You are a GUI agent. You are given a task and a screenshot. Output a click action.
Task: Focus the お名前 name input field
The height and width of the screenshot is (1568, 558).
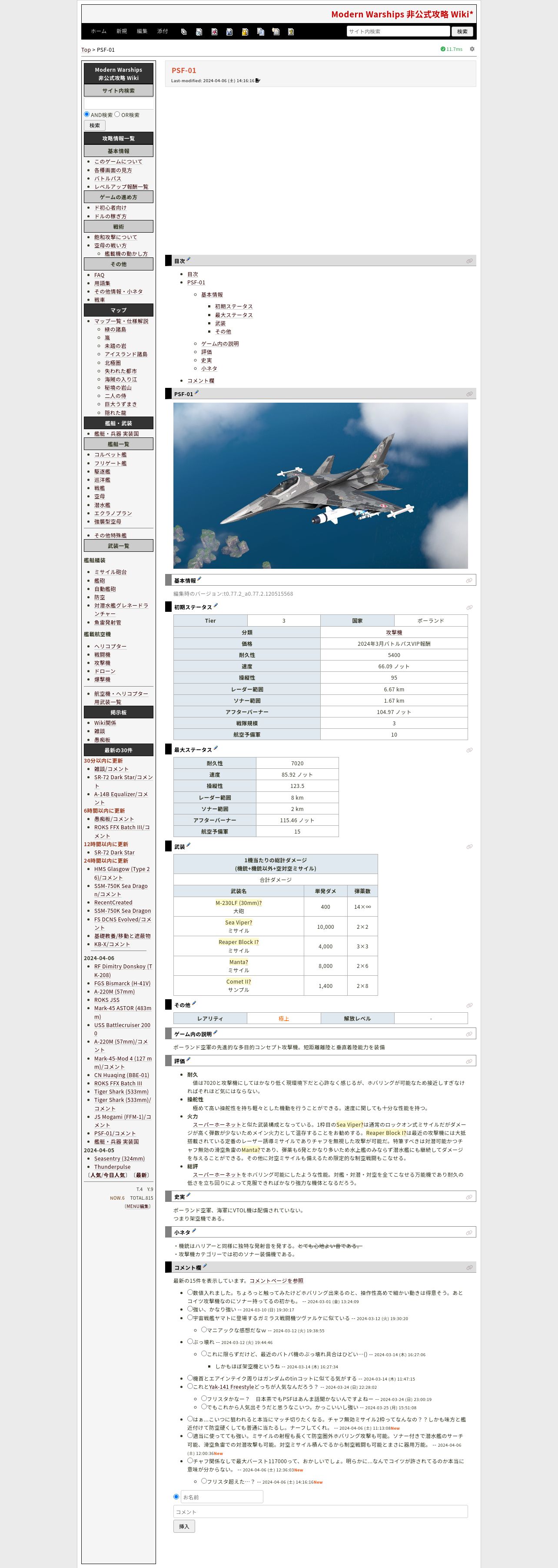[x=222, y=1497]
